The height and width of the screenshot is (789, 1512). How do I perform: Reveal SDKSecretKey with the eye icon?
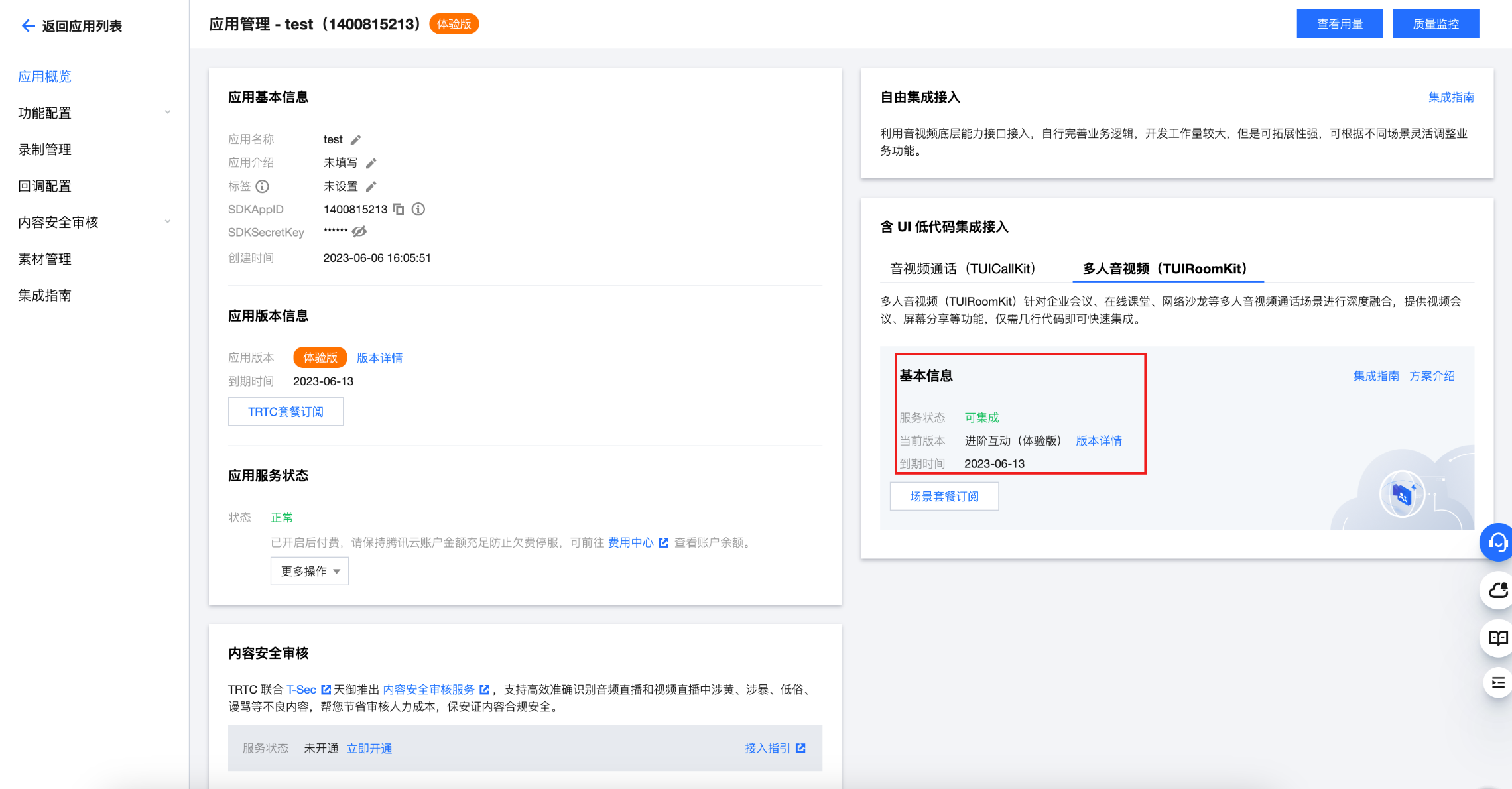click(359, 231)
